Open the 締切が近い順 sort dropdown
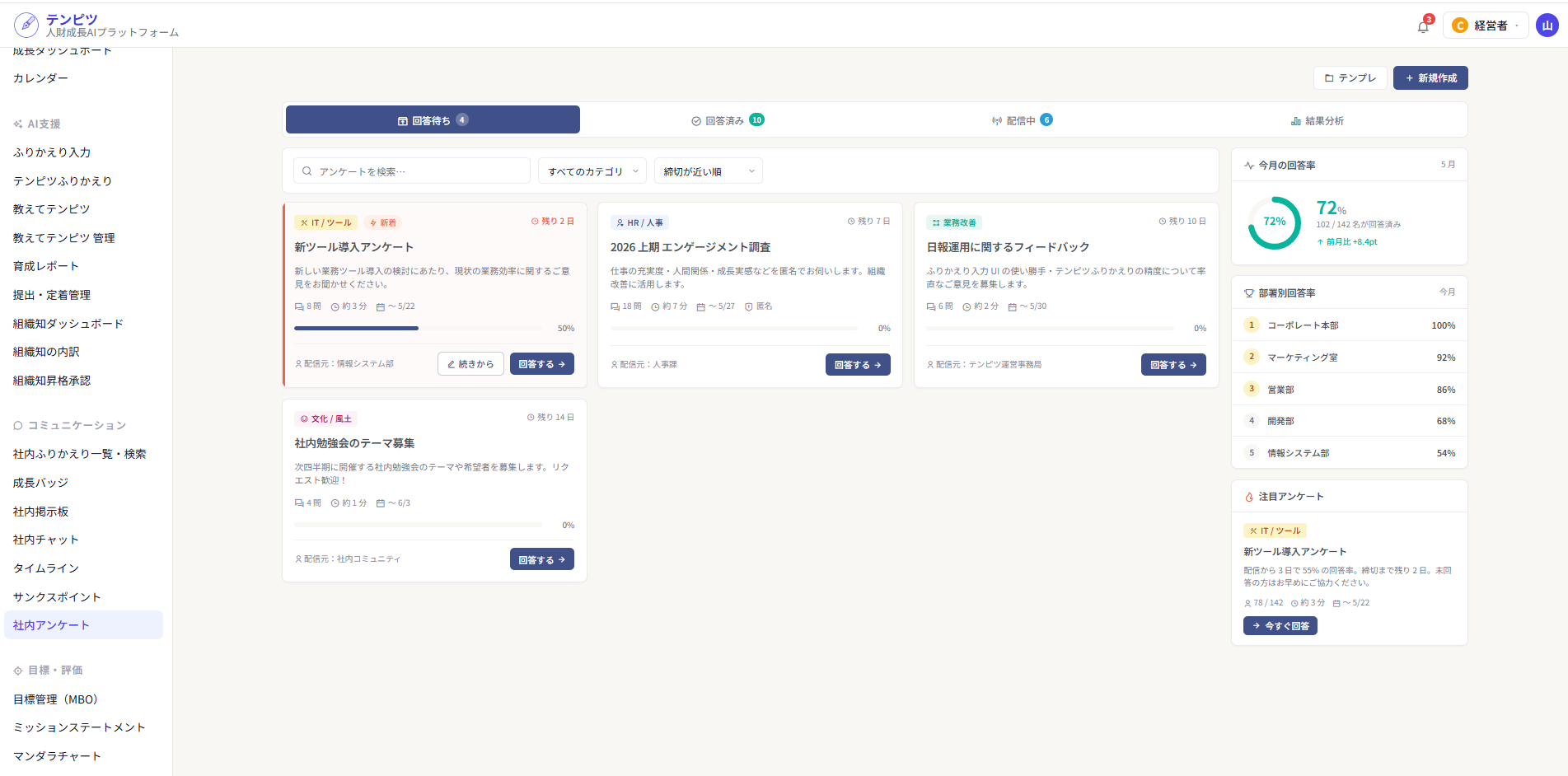1568x776 pixels. 709,171
